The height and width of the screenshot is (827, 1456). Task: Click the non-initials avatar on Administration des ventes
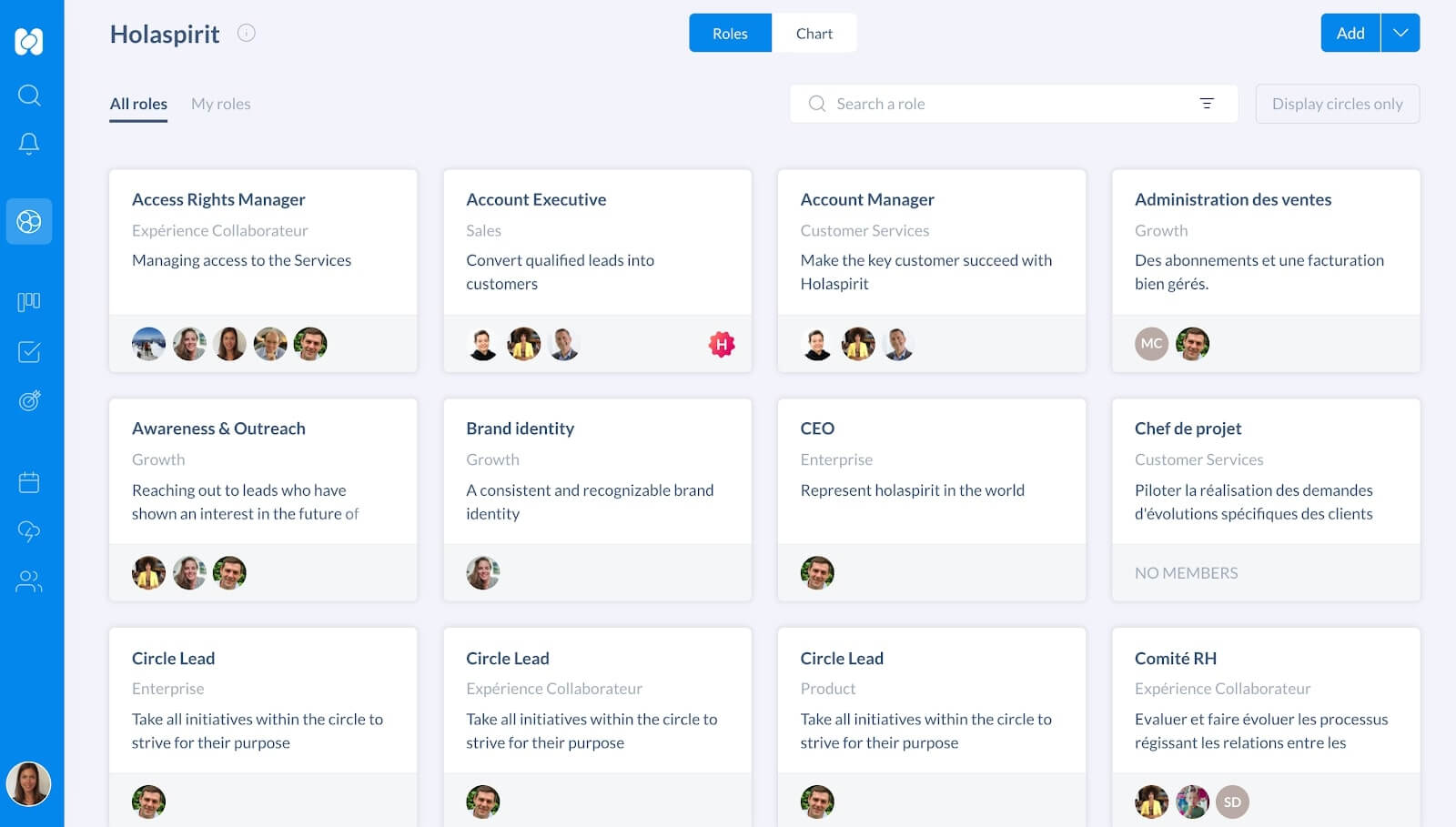click(1192, 344)
